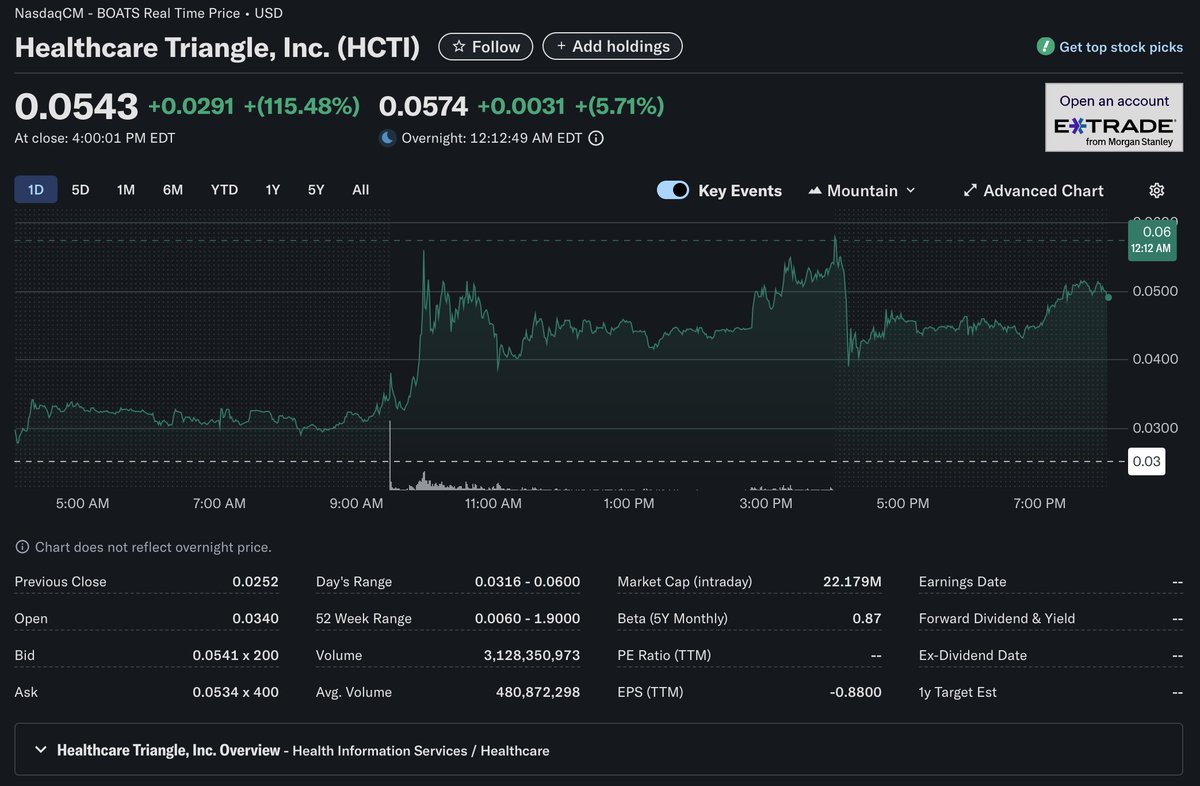
Task: Click Get top stock picks link
Action: click(1121, 47)
